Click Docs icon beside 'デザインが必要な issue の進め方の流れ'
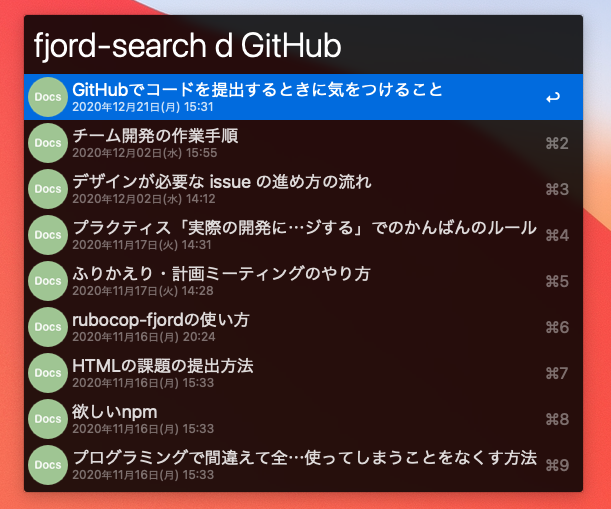 coord(48,189)
